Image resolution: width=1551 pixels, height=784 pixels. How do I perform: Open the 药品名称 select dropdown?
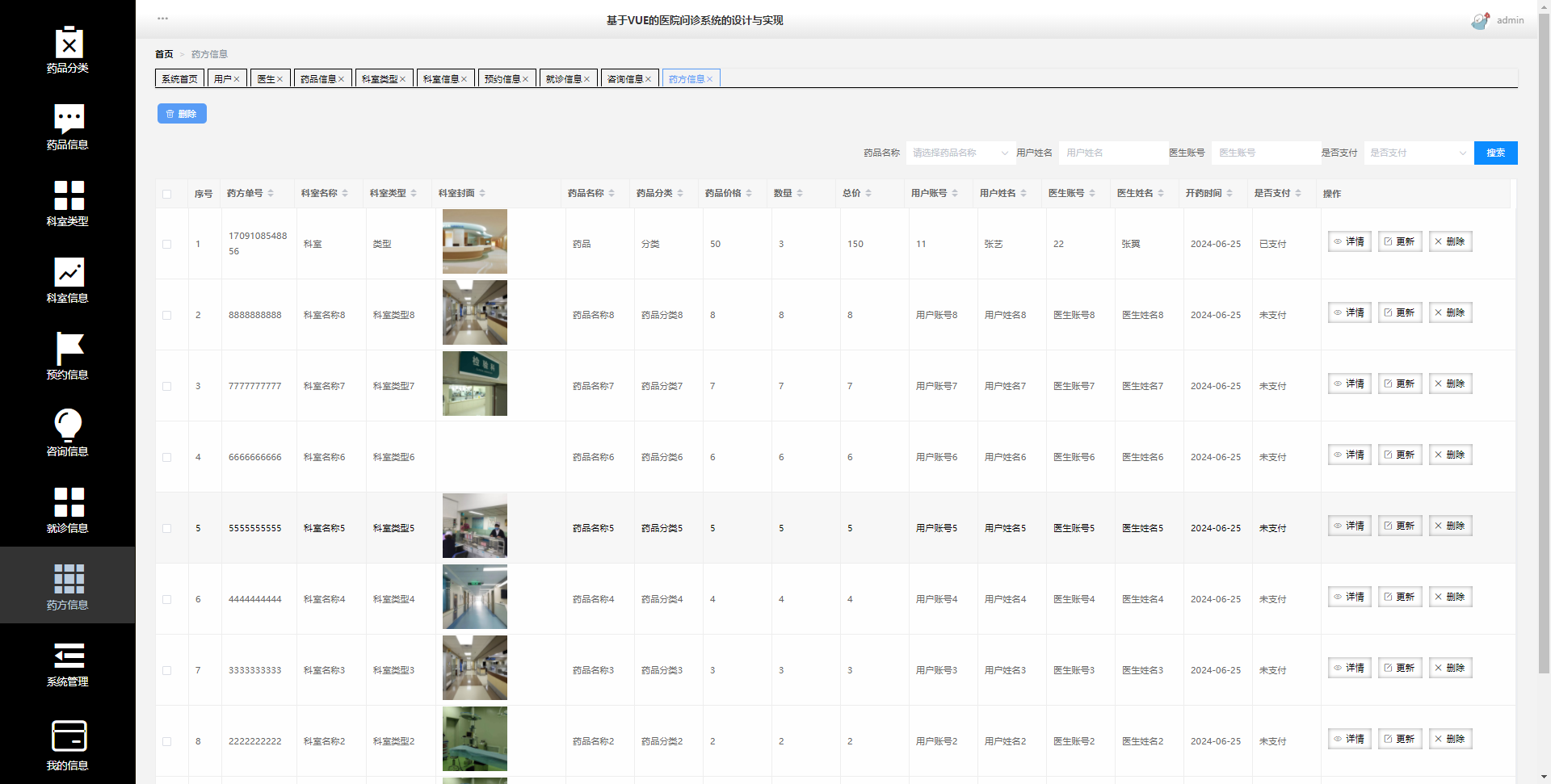click(960, 153)
